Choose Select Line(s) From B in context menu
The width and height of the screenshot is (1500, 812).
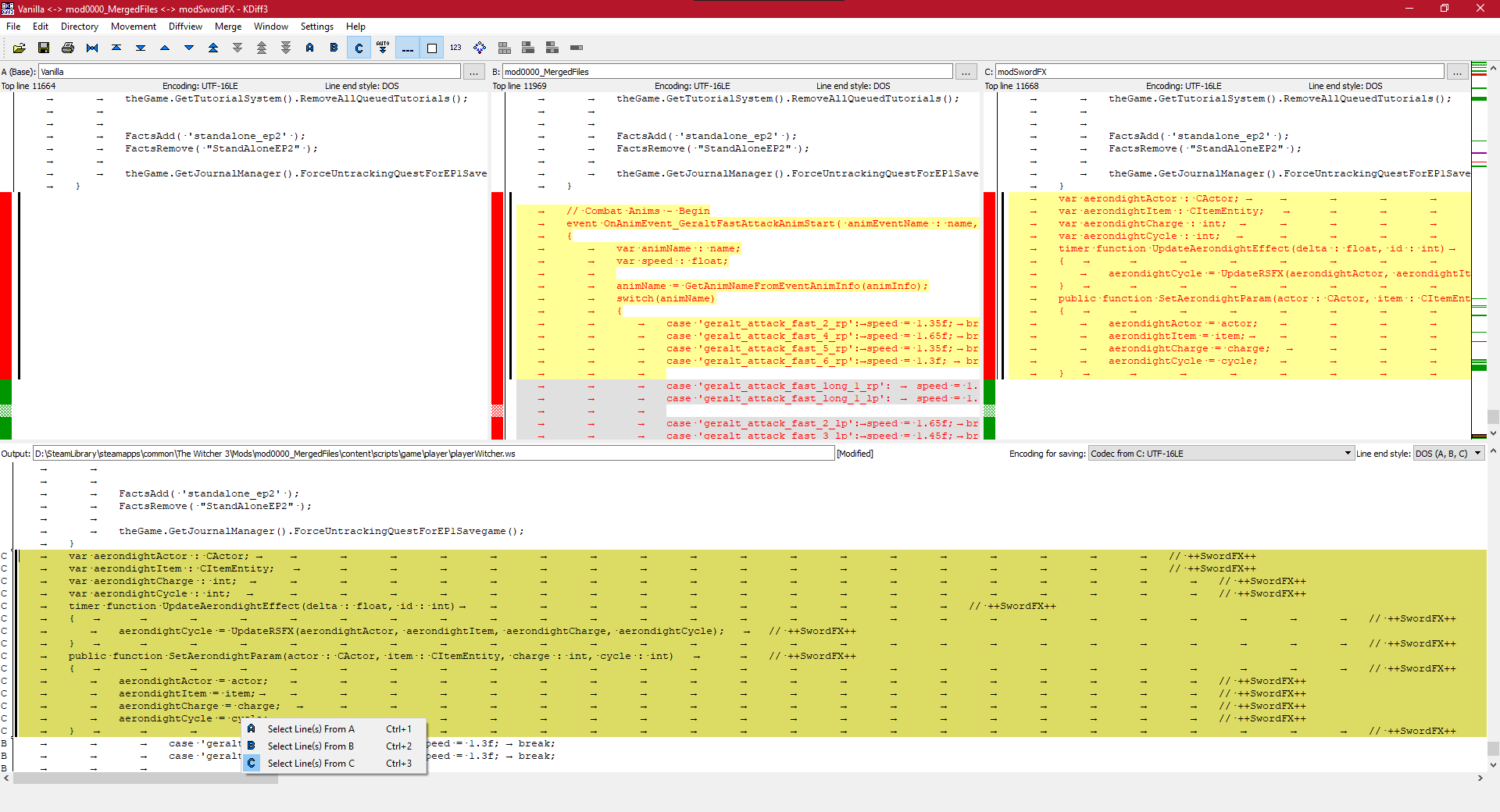point(311,746)
